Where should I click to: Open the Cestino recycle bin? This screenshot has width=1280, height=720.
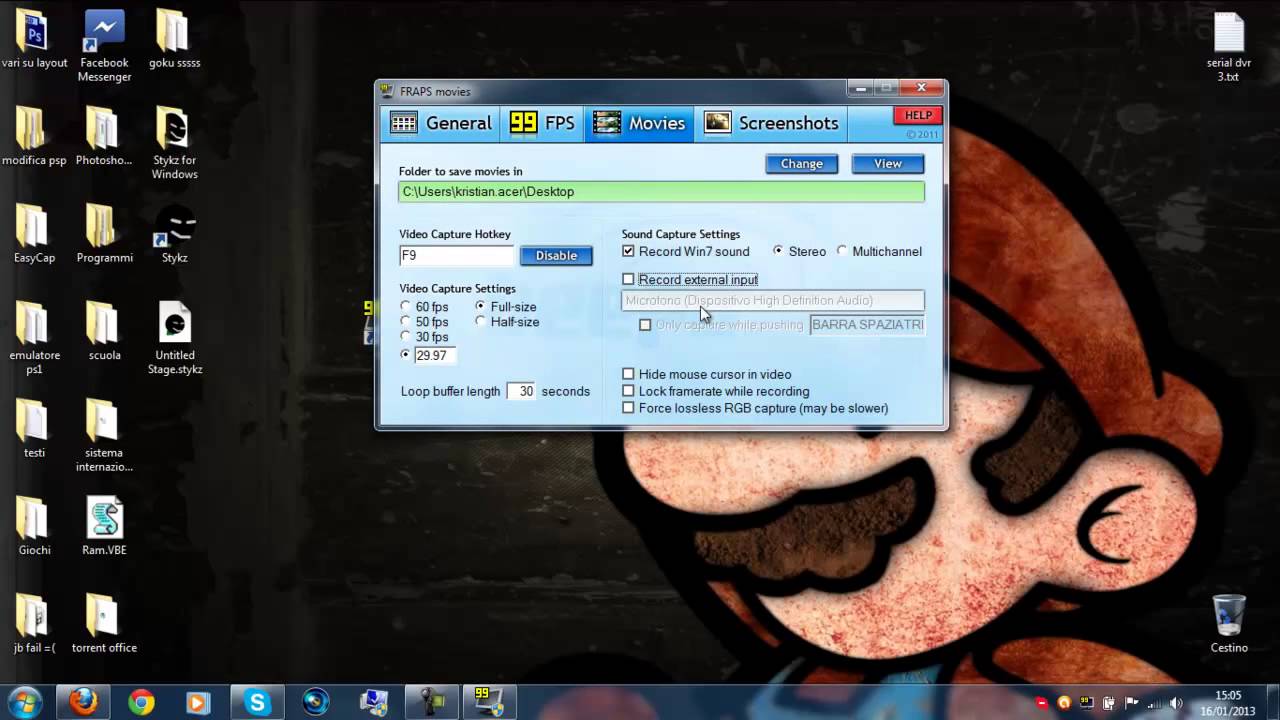click(1228, 624)
